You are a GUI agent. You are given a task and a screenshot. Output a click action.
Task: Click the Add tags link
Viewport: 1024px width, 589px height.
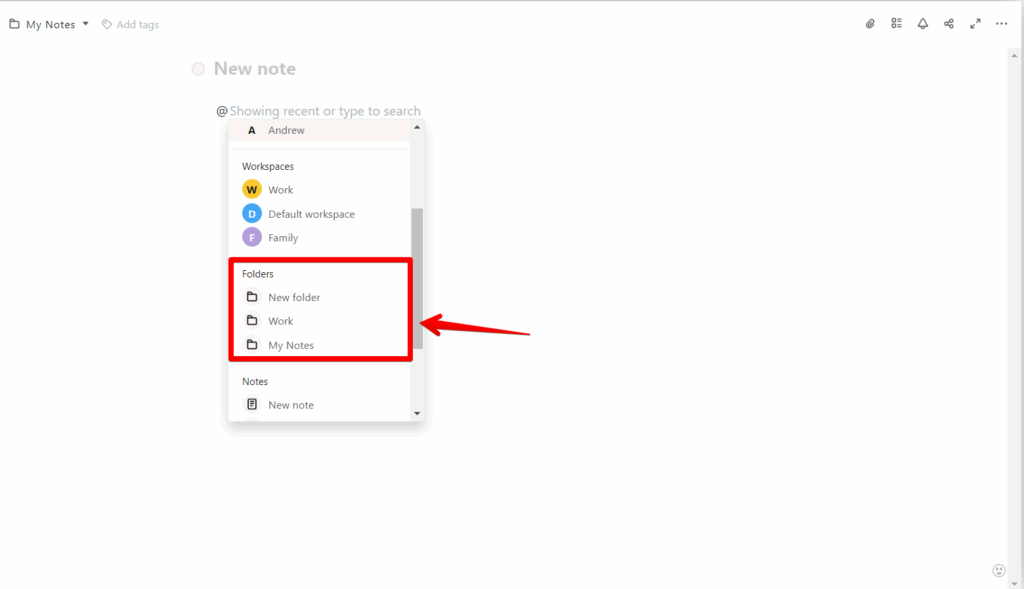(137, 25)
